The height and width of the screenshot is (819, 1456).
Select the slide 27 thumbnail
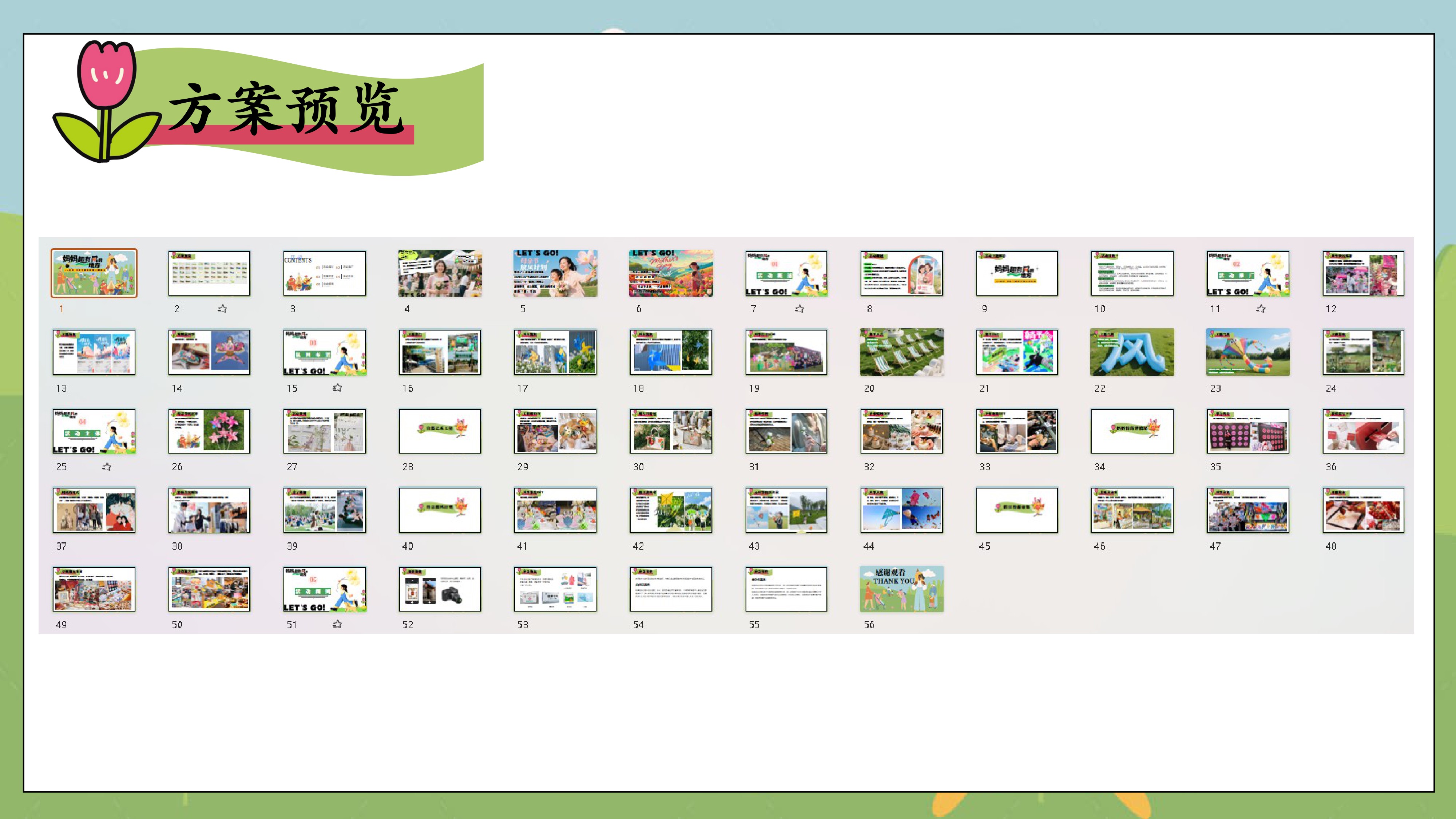[325, 431]
